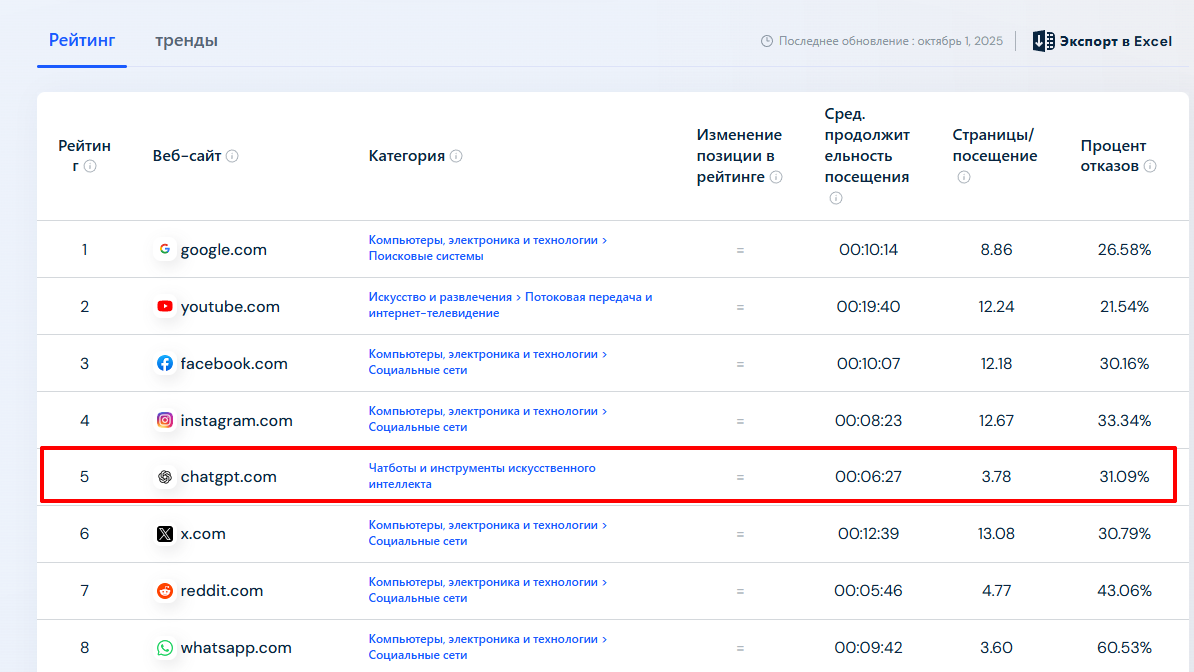Open the youtube.com category link
Screen dimensions: 1194x672
point(510,305)
